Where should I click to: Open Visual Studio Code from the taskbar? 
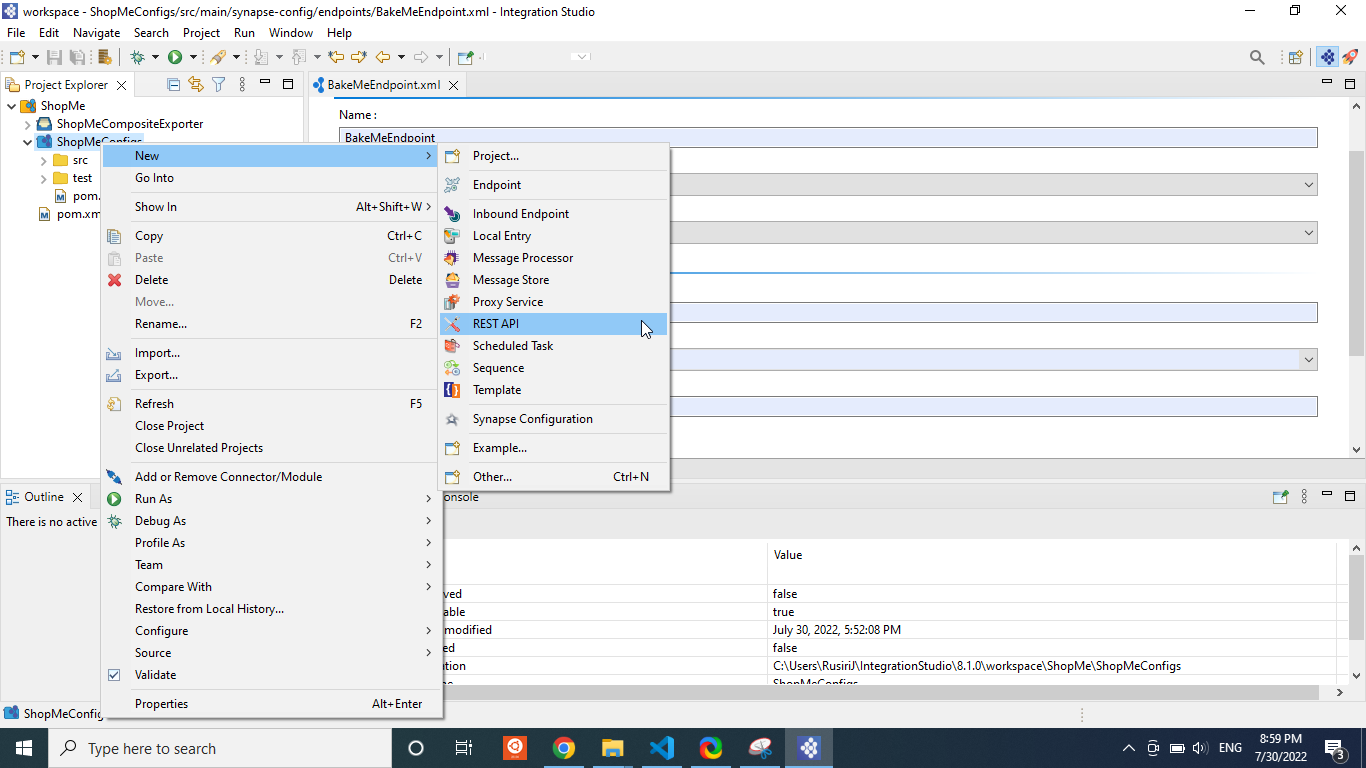click(662, 748)
